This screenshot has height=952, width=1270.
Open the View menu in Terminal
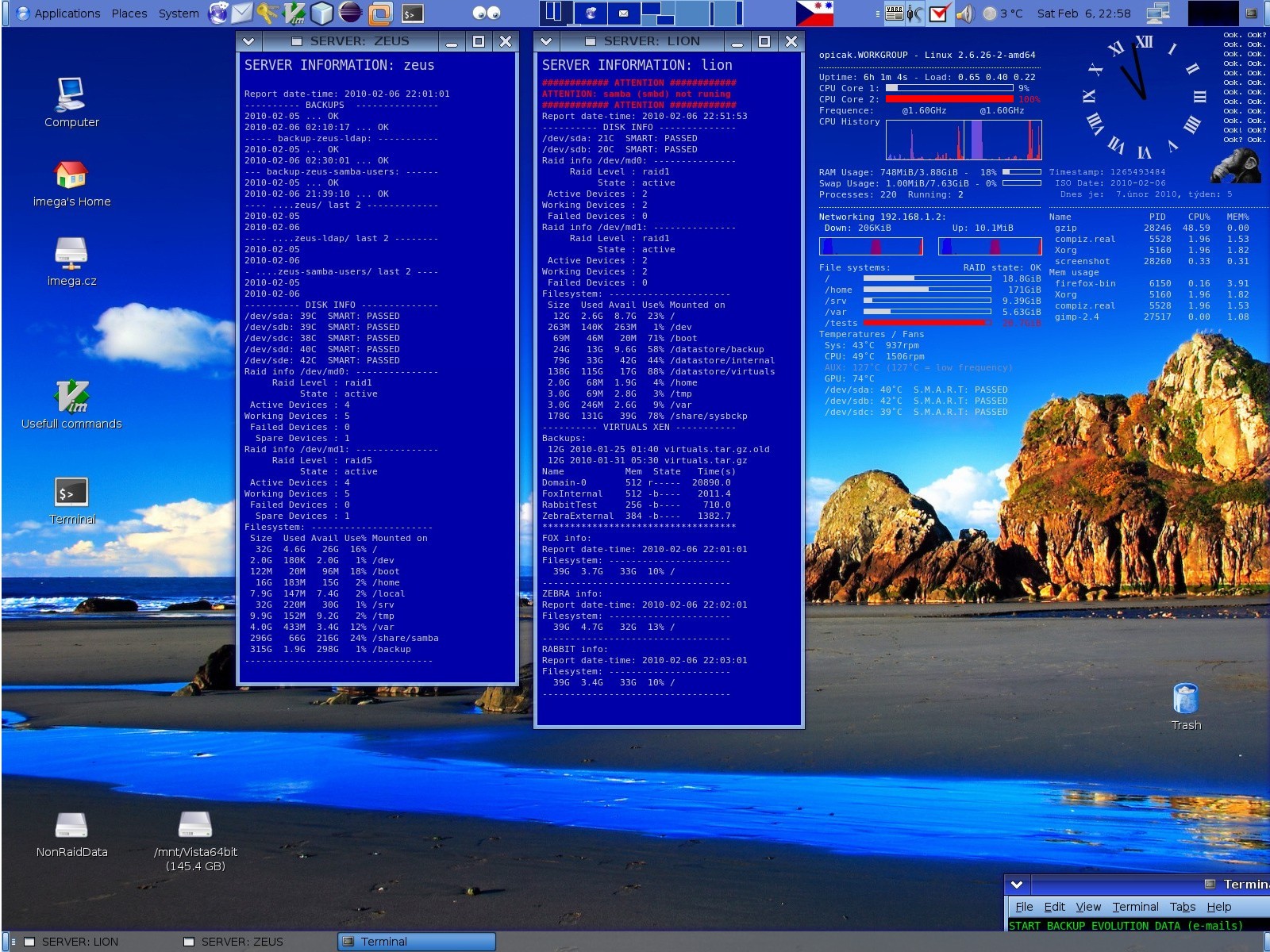1088,907
